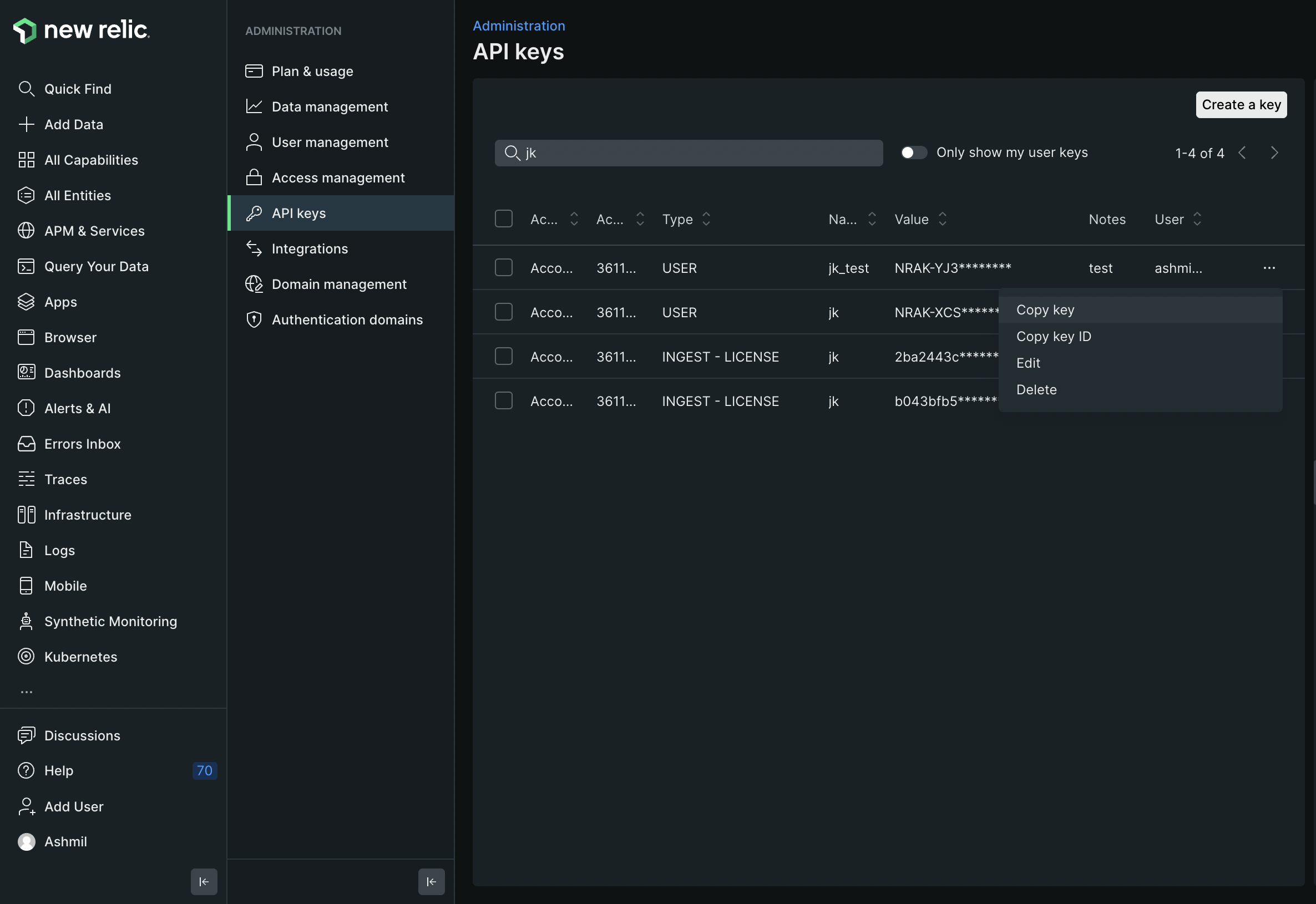The width and height of the screenshot is (1316, 904).
Task: Open Kubernetes target icon
Action: 26,657
